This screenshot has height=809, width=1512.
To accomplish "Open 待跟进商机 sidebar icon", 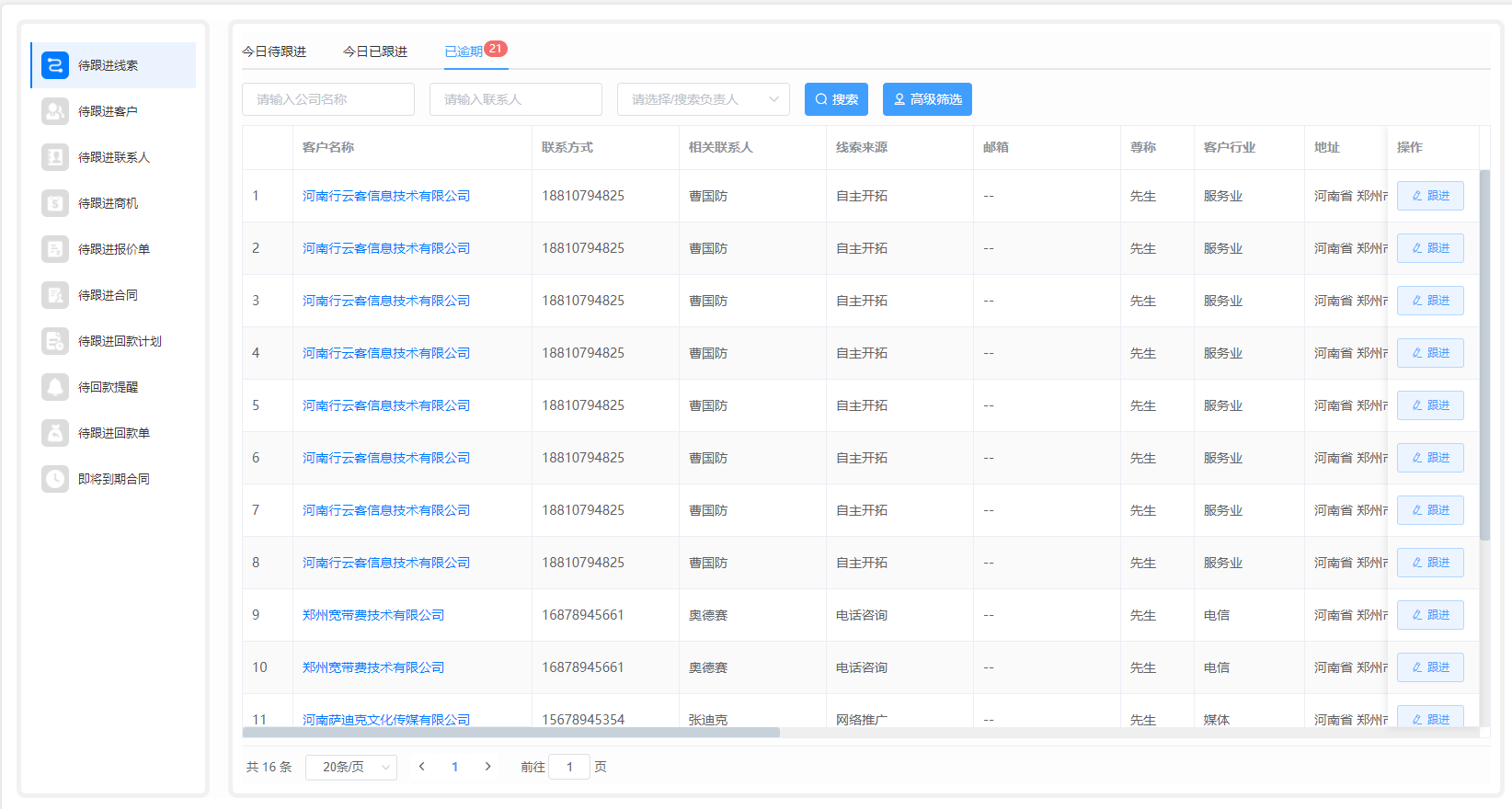I will click(x=55, y=203).
